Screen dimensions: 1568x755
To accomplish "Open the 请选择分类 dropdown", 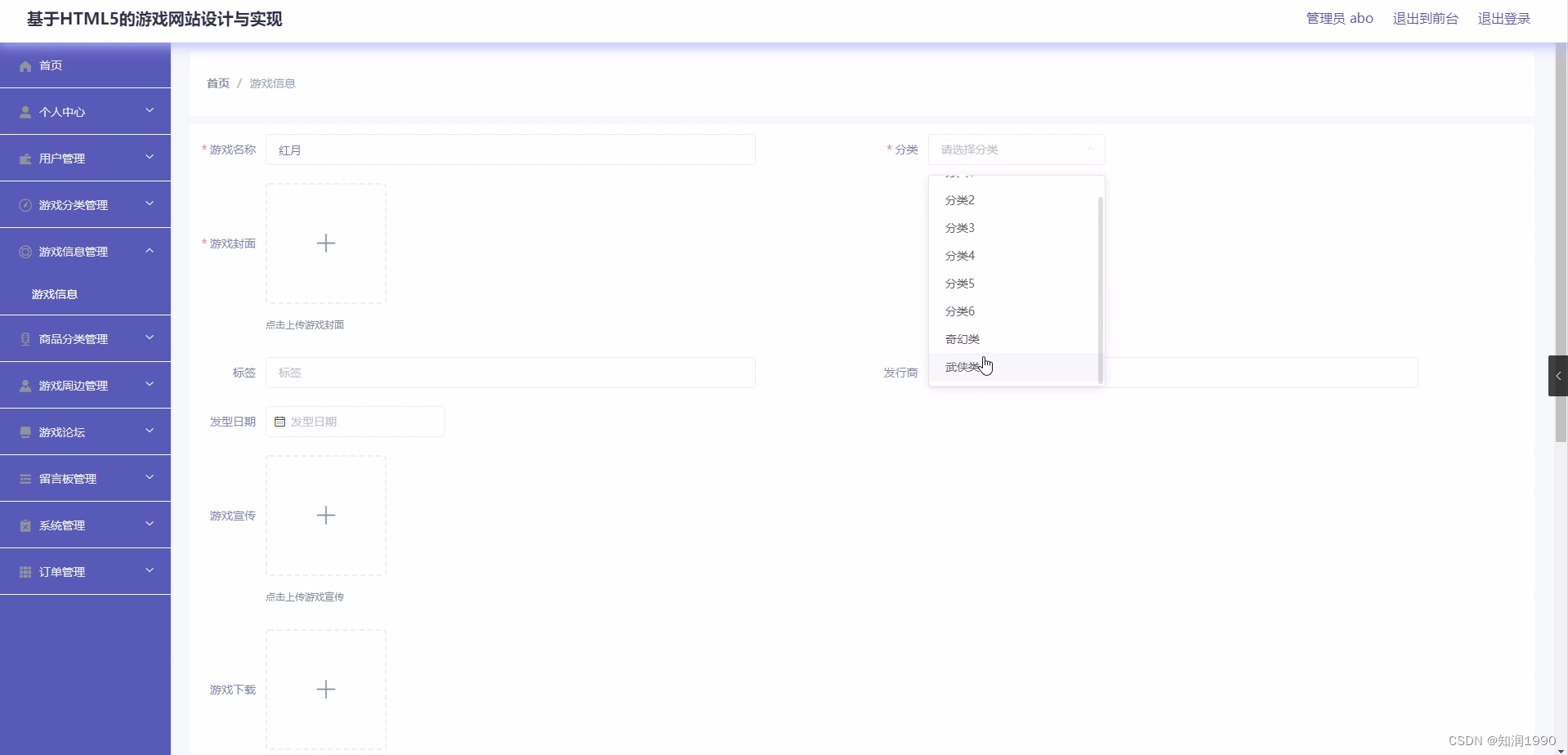I will [1016, 150].
